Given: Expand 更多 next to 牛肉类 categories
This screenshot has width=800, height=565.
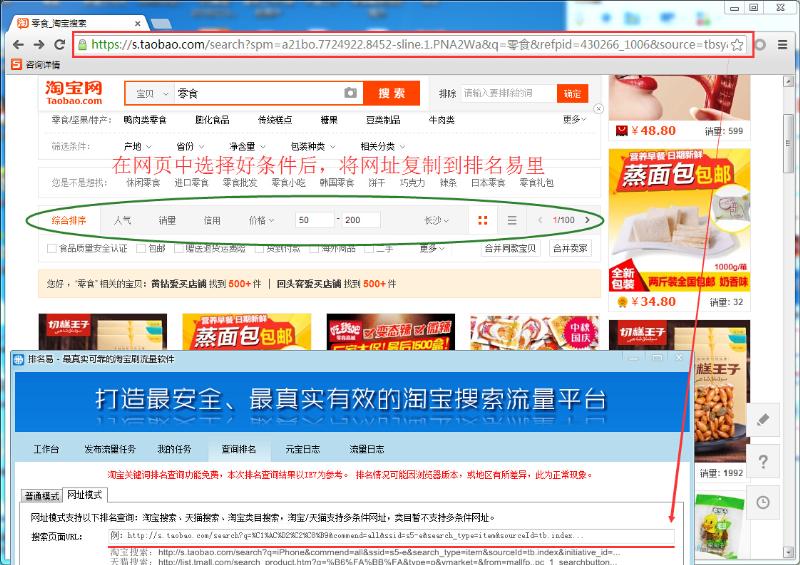Looking at the screenshot, I should (x=574, y=119).
